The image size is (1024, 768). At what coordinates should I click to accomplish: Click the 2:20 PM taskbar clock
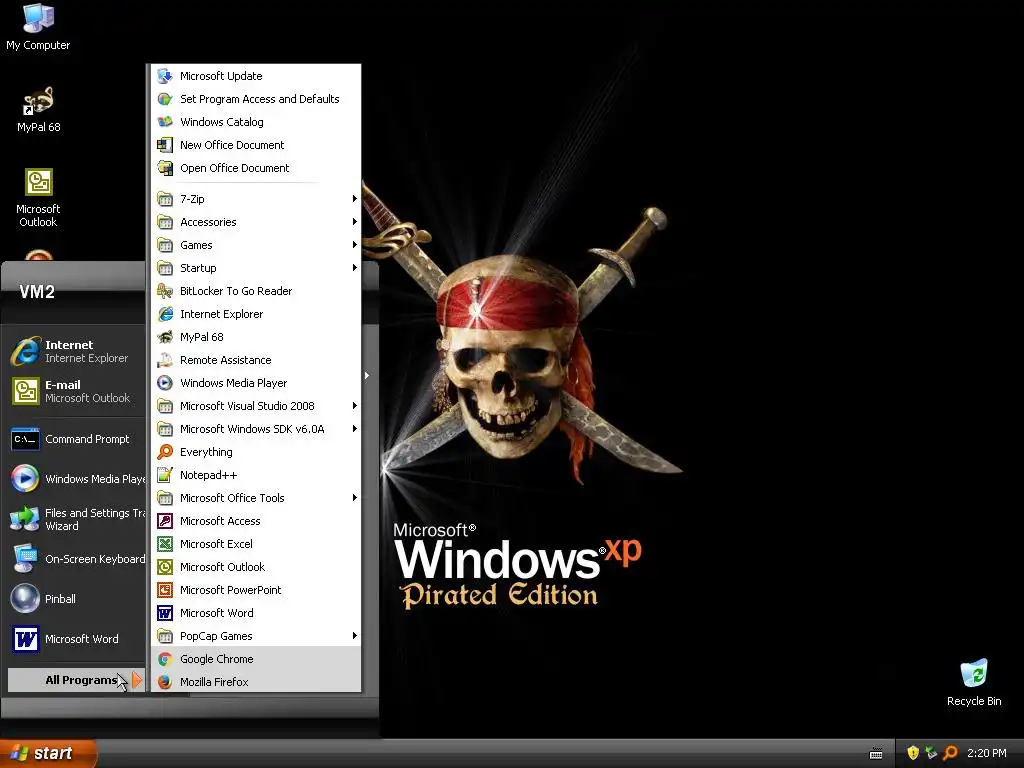tap(987, 754)
